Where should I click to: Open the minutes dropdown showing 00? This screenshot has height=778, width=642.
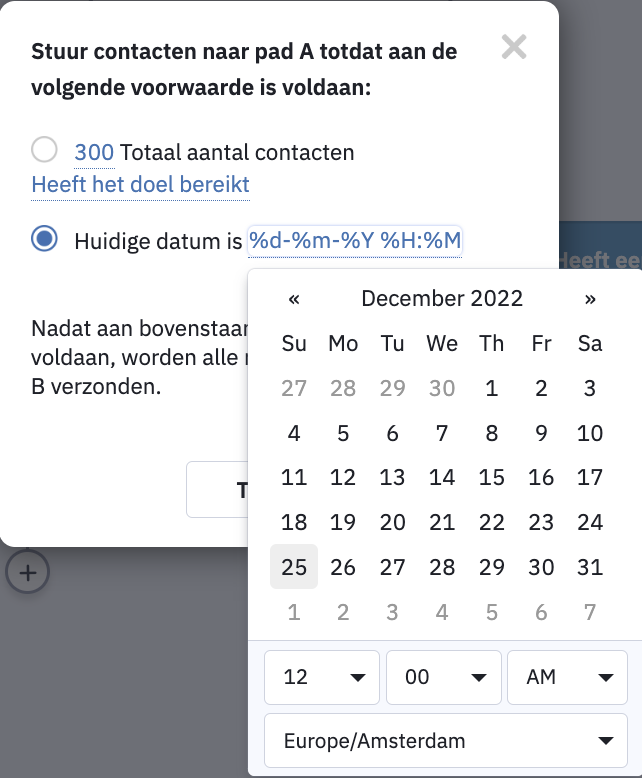(444, 677)
